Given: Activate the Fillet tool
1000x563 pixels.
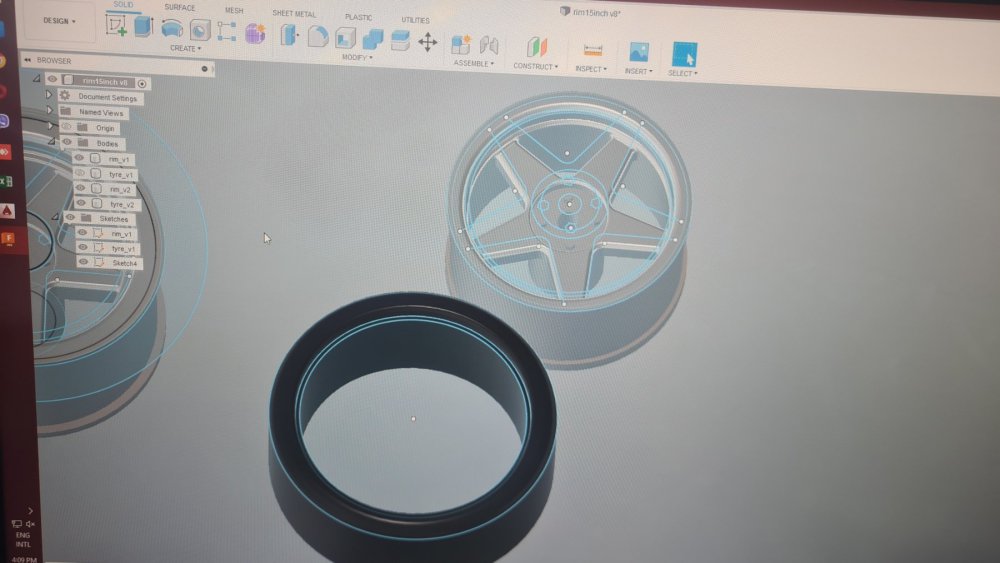Looking at the screenshot, I should pos(318,37).
